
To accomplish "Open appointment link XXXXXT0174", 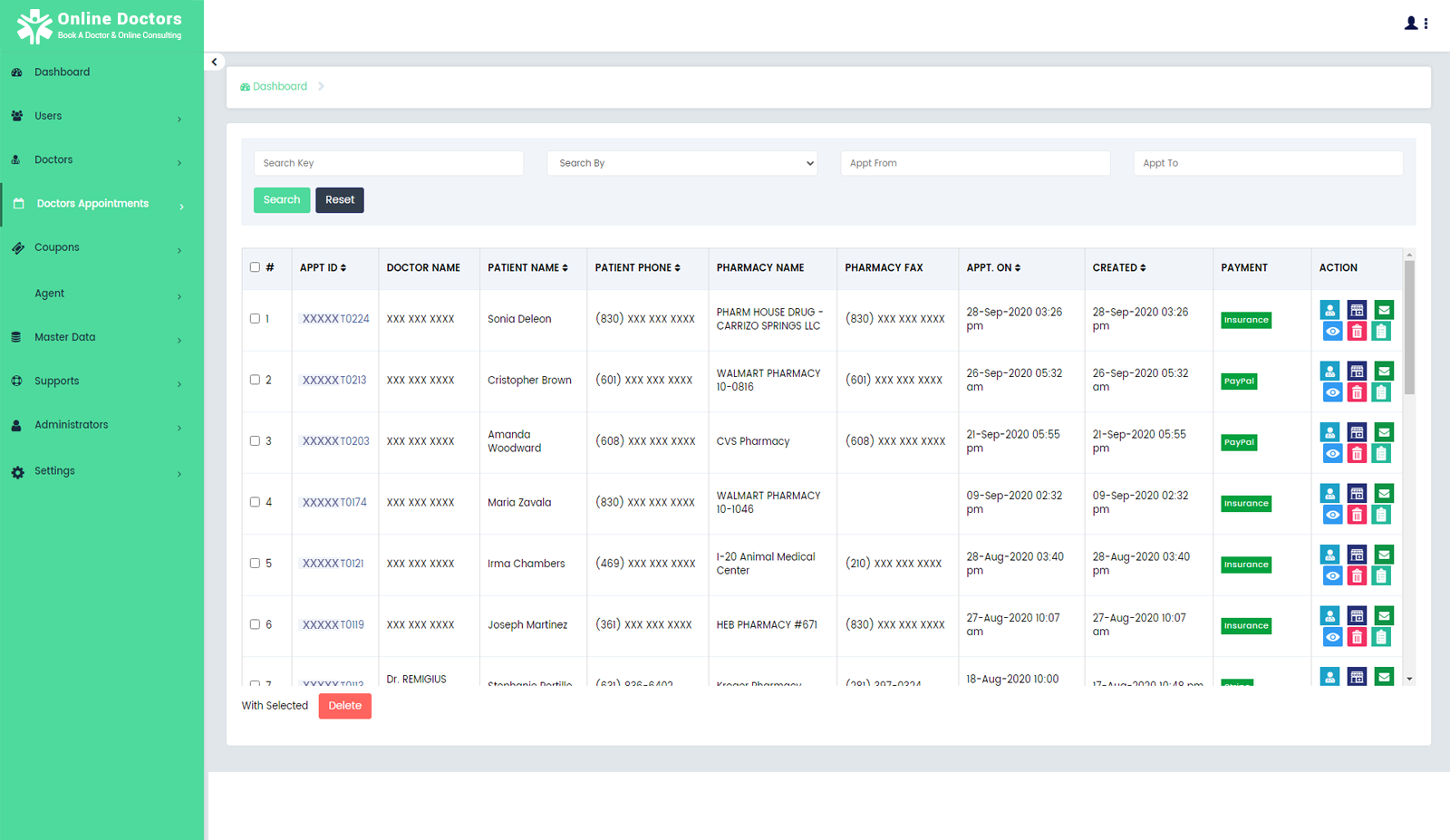I will pos(334,502).
